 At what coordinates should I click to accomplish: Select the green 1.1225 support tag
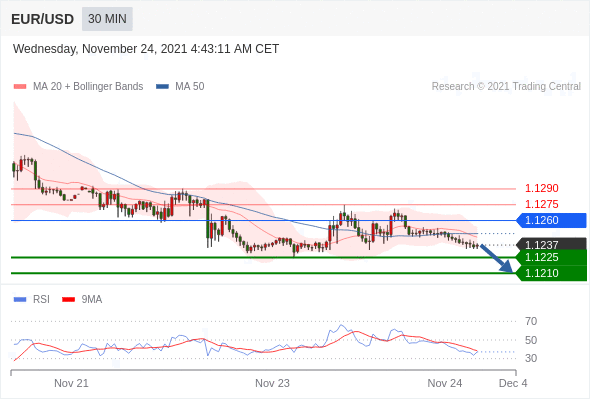(x=552, y=257)
